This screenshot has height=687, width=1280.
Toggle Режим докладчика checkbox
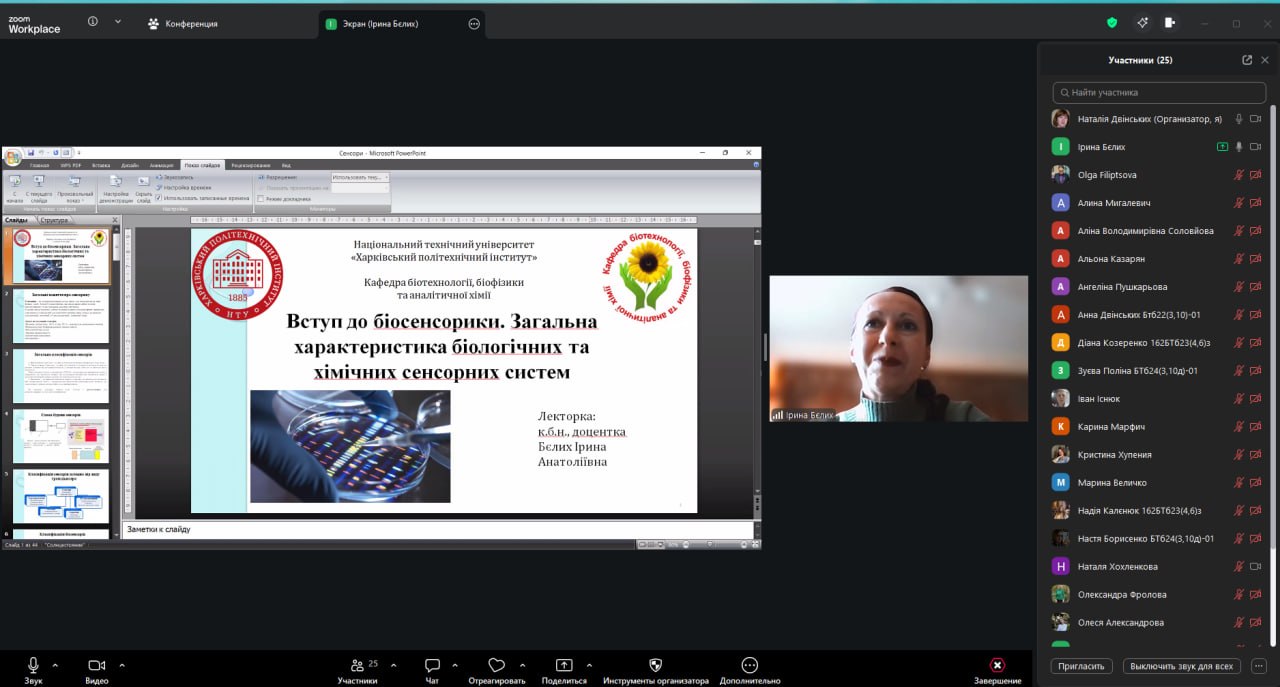coord(262,198)
